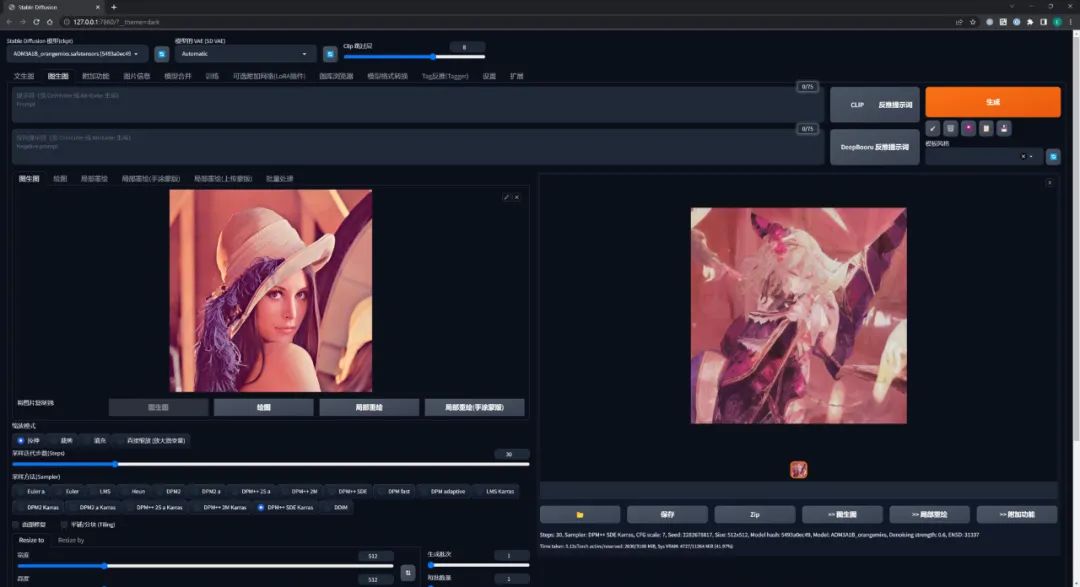Viewport: 1080px width, 587px height.
Task: Open the browser extensions puzzle icon
Action: (1030, 22)
